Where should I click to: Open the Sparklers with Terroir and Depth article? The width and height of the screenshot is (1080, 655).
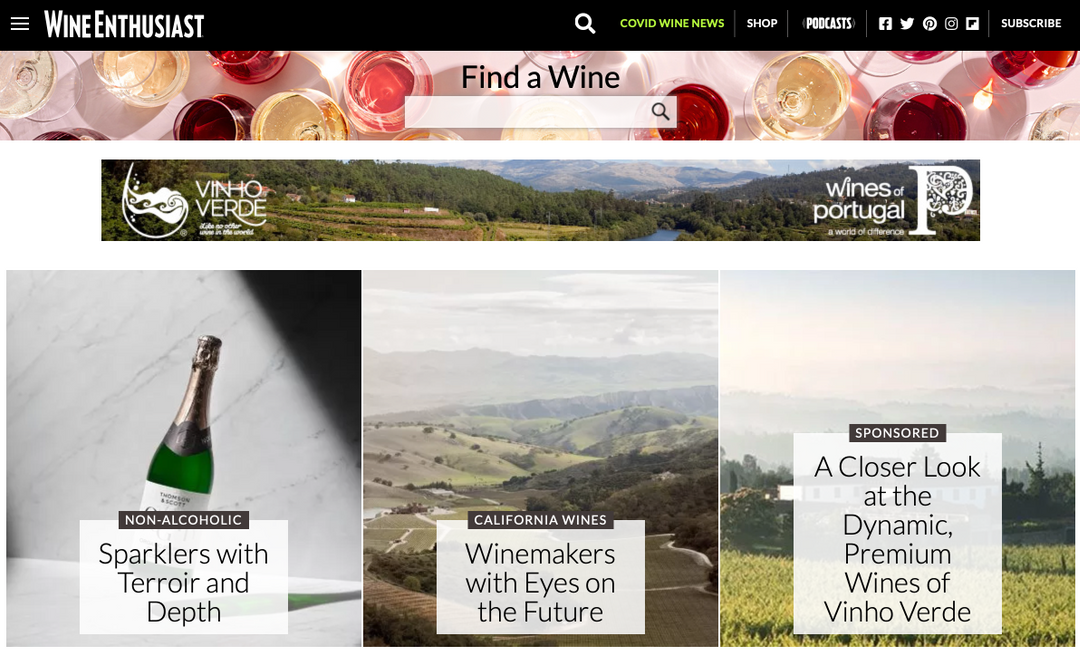[x=183, y=583]
